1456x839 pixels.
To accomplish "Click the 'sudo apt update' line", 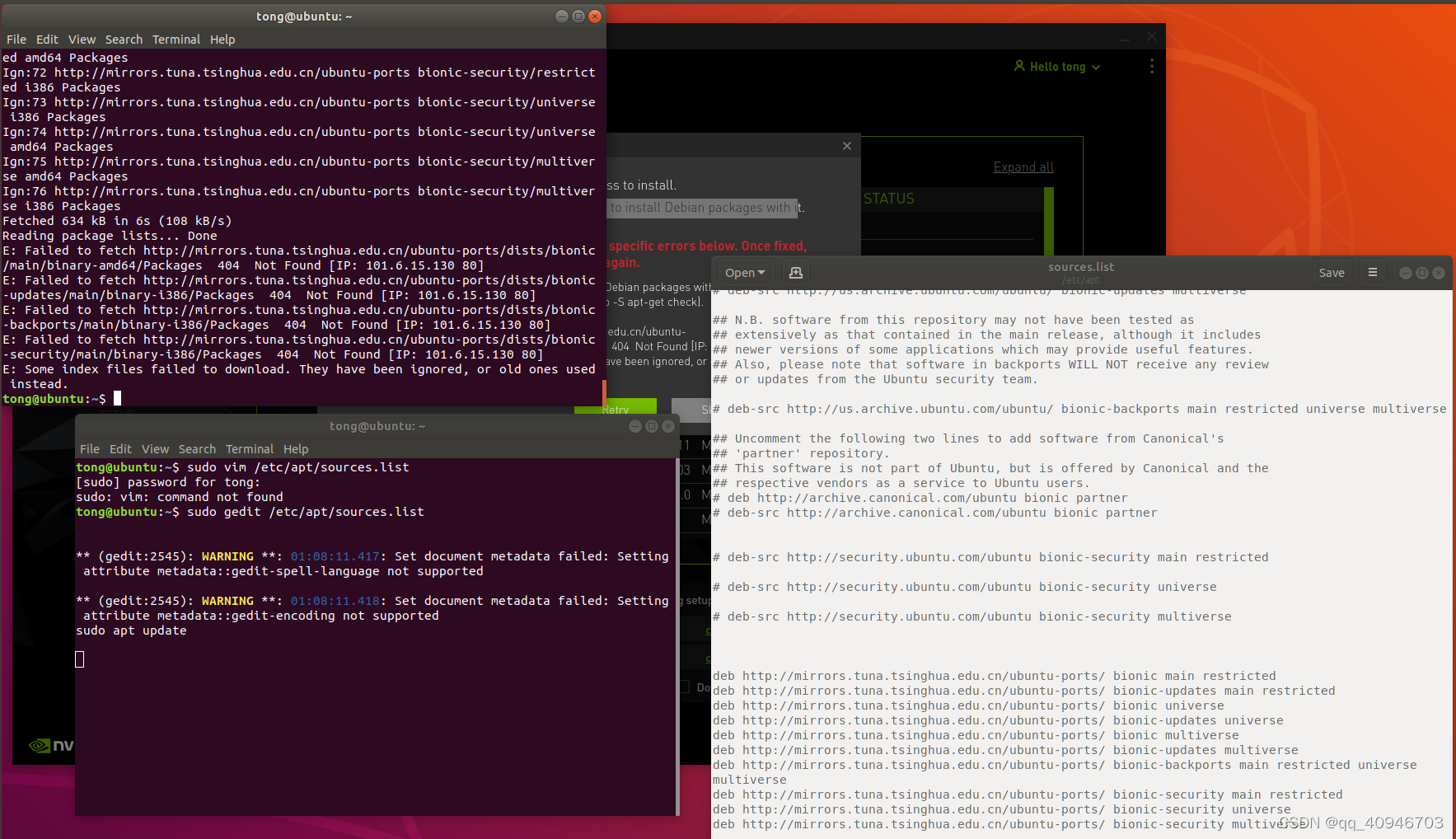I will [x=131, y=630].
